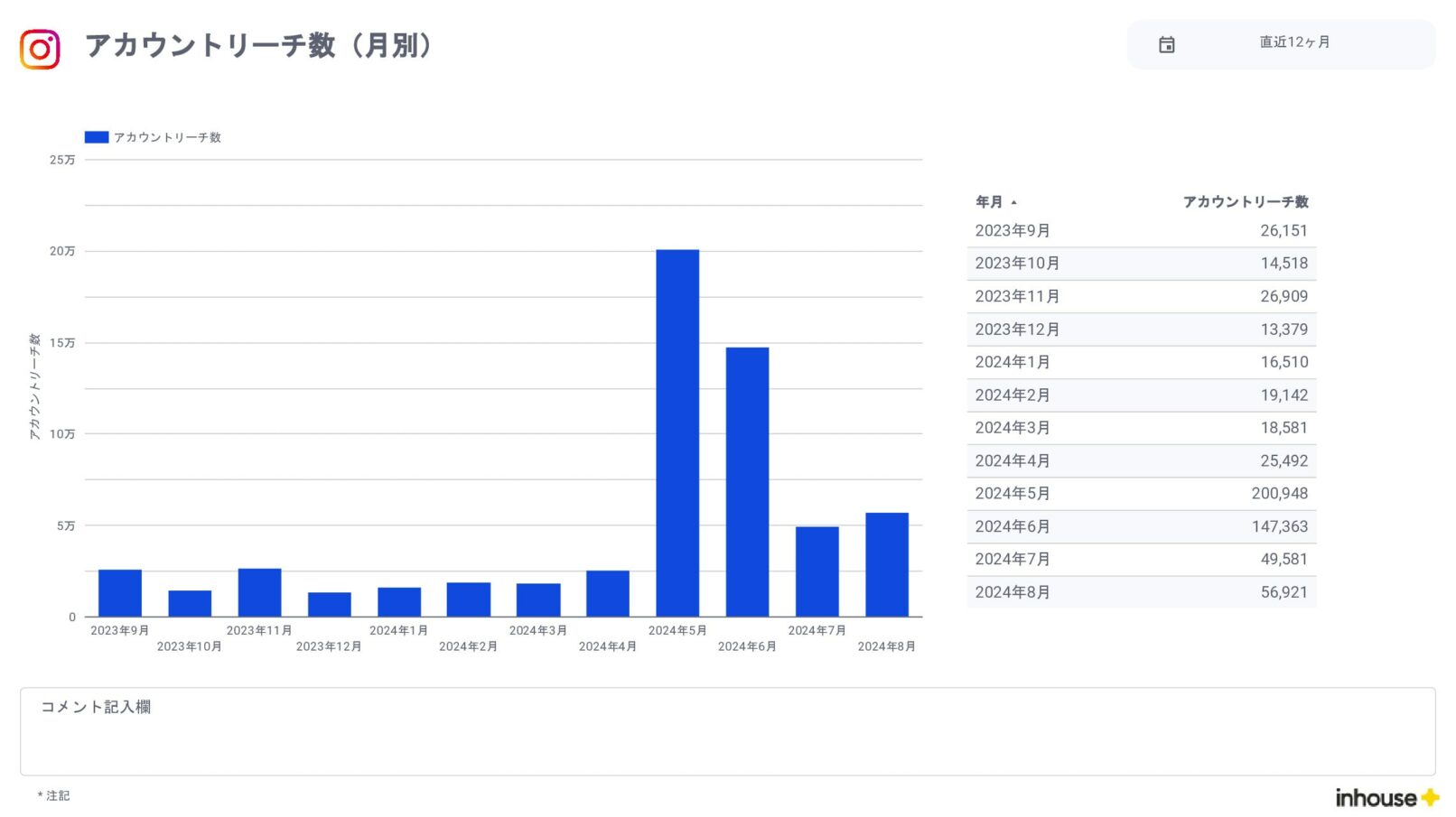1456x817 pixels.
Task: Click the 147,363 value in table
Action: click(x=1279, y=526)
